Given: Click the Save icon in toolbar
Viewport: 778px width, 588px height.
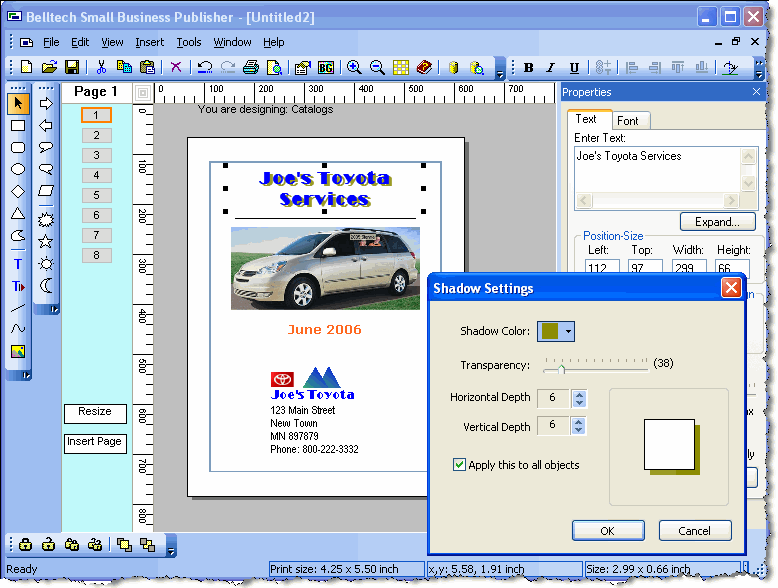Looking at the screenshot, I should click(72, 68).
